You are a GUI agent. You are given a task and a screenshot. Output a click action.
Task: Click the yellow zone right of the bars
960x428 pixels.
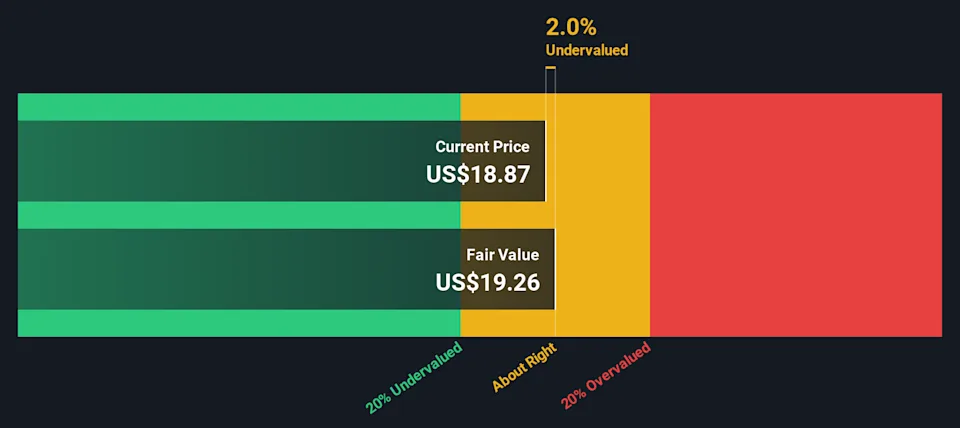(x=602, y=215)
